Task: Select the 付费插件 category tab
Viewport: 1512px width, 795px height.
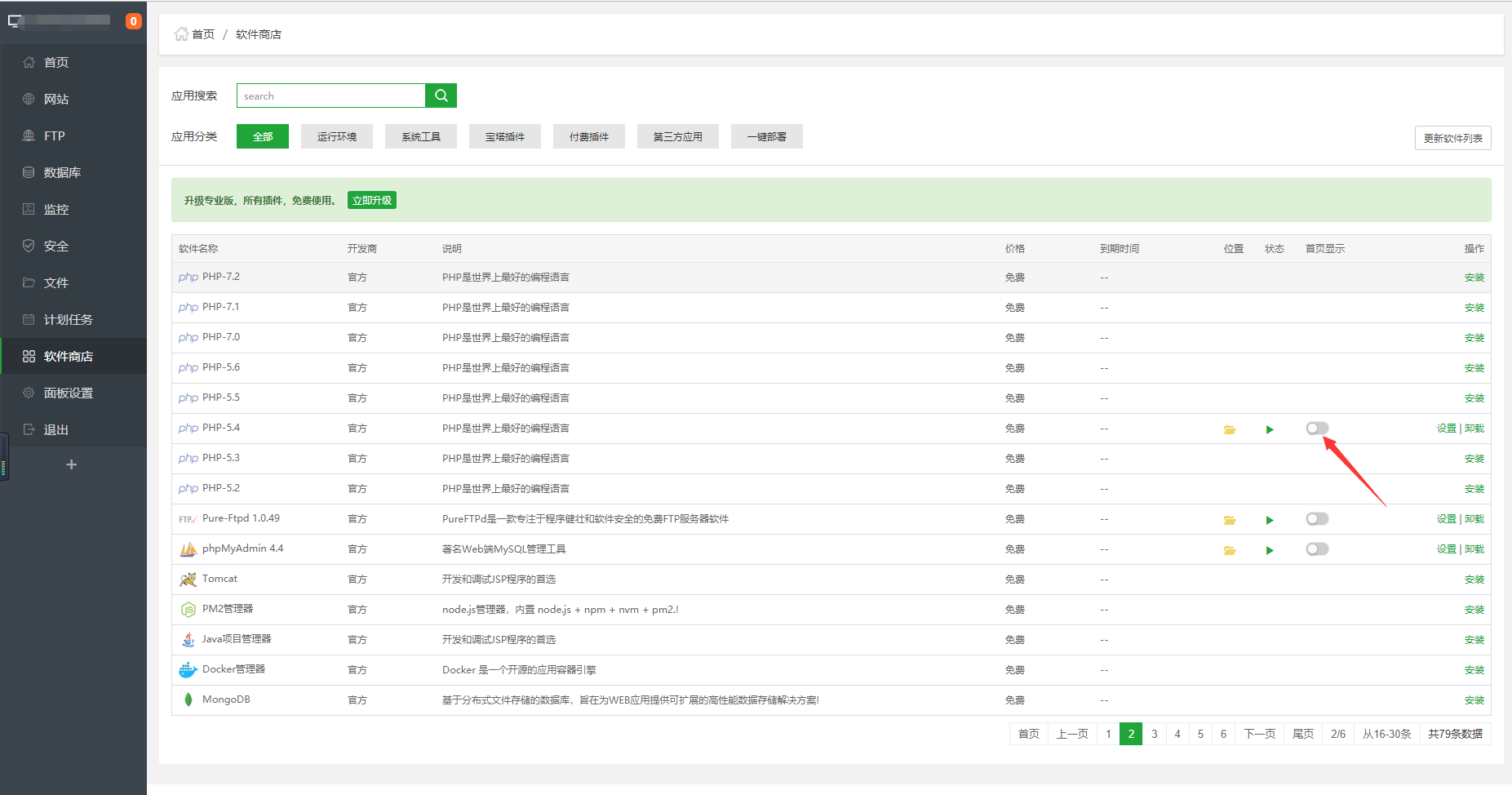Action: [x=589, y=136]
